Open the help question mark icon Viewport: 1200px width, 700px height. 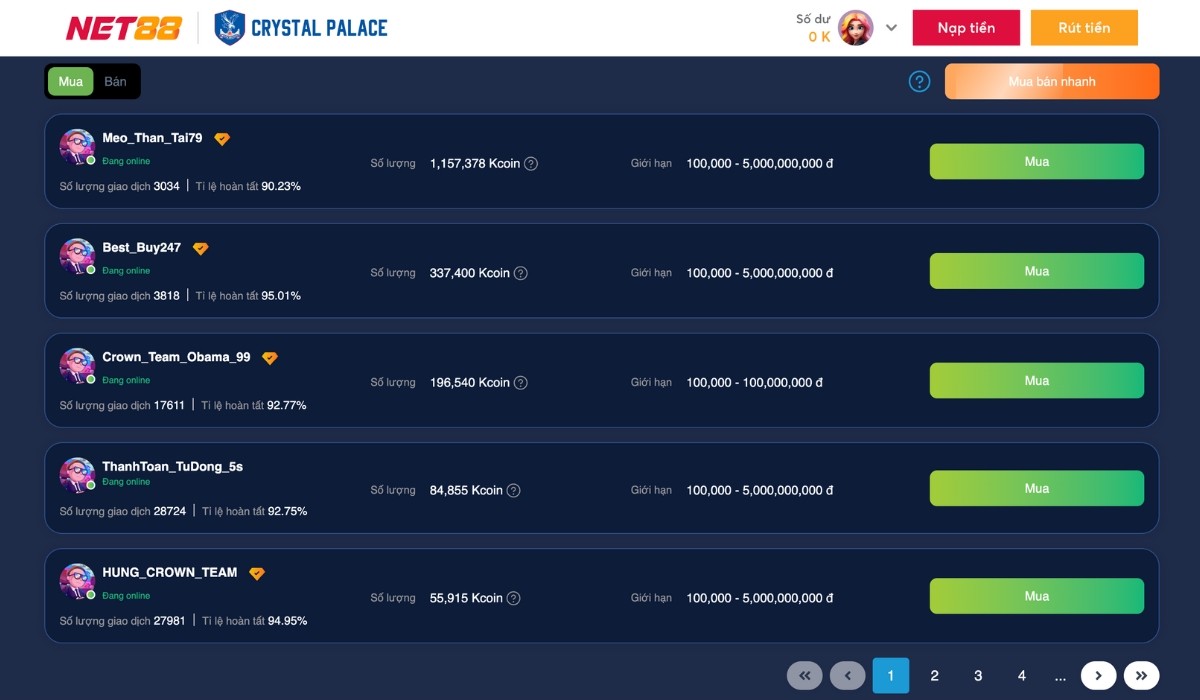click(x=919, y=82)
